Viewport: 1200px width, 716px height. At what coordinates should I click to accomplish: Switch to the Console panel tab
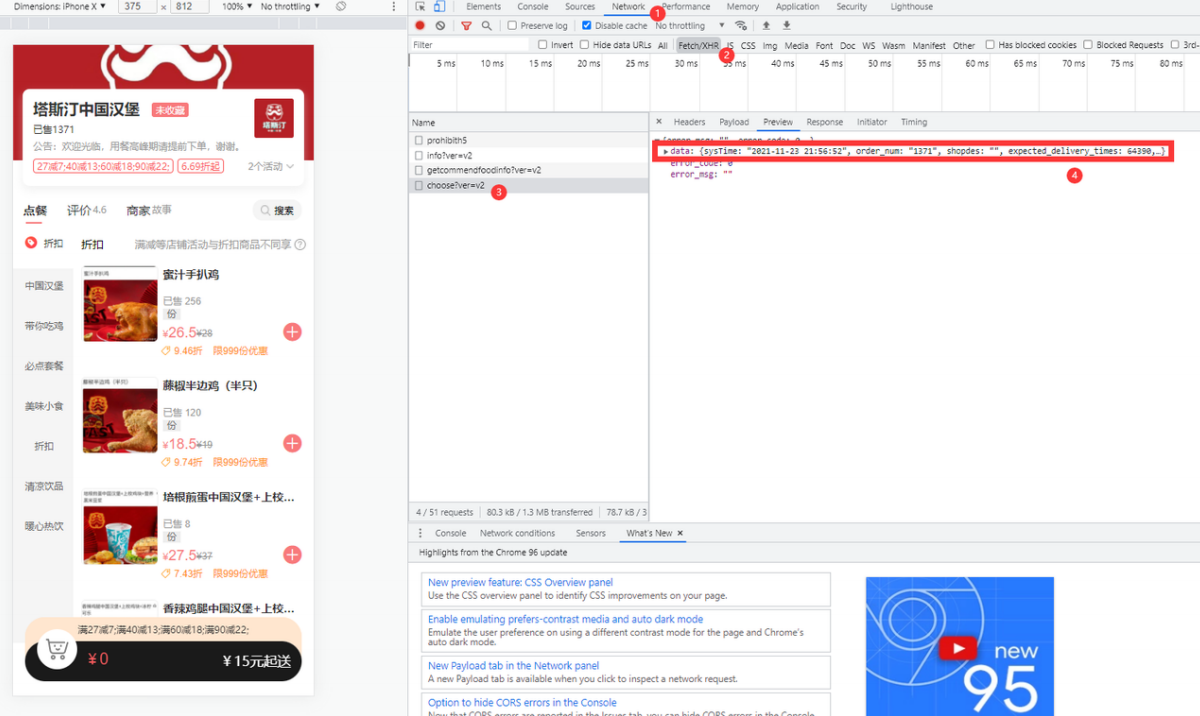533,7
